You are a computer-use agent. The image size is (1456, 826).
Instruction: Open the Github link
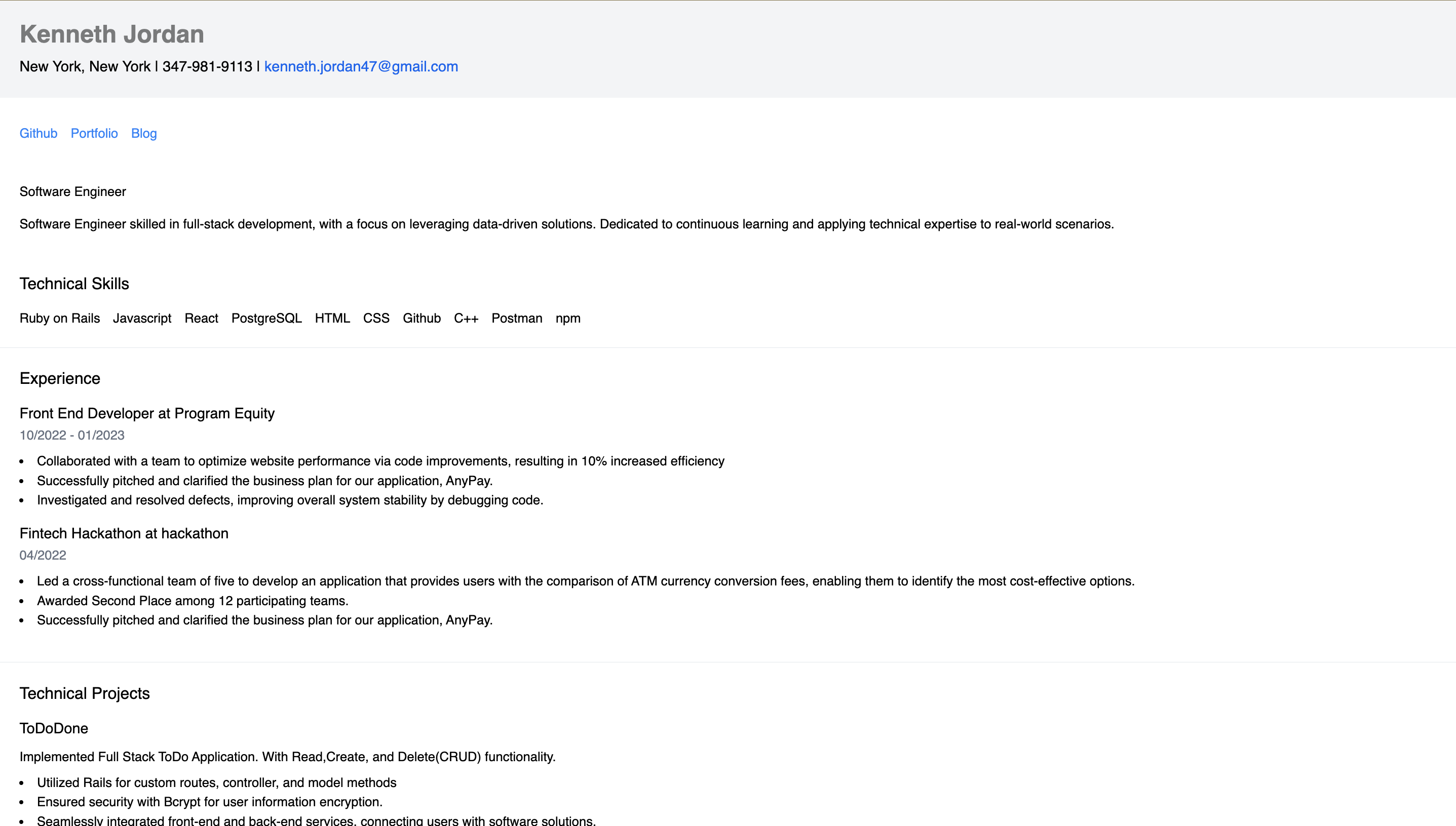click(x=38, y=133)
